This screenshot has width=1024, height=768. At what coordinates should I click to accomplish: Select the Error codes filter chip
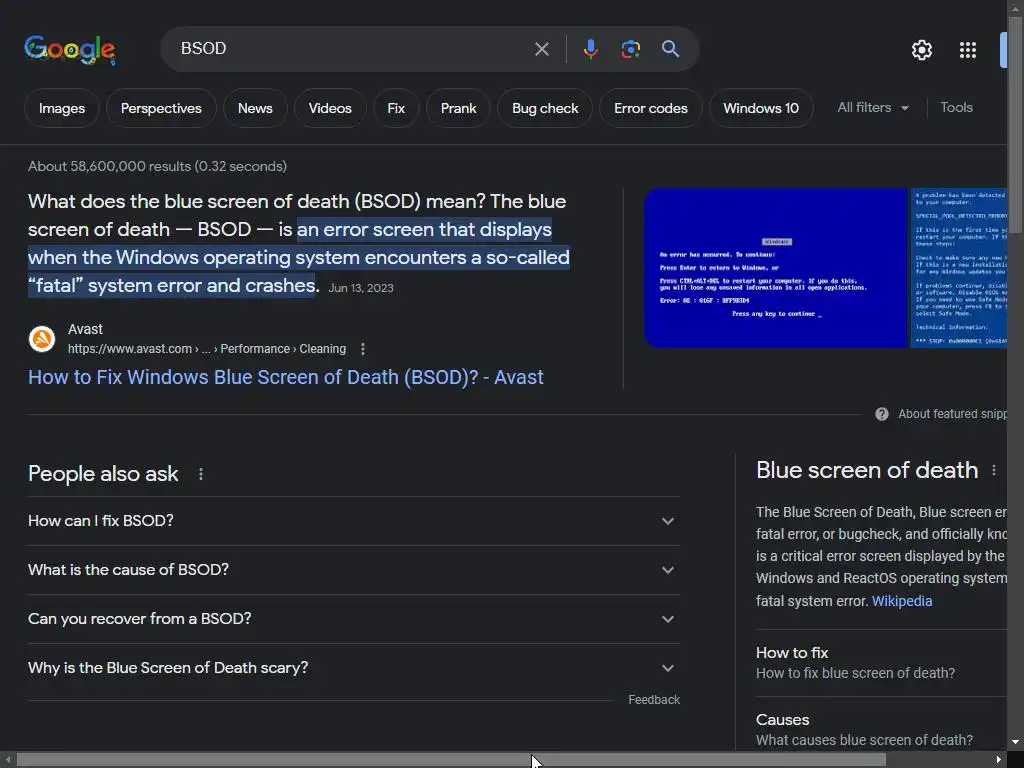651,108
